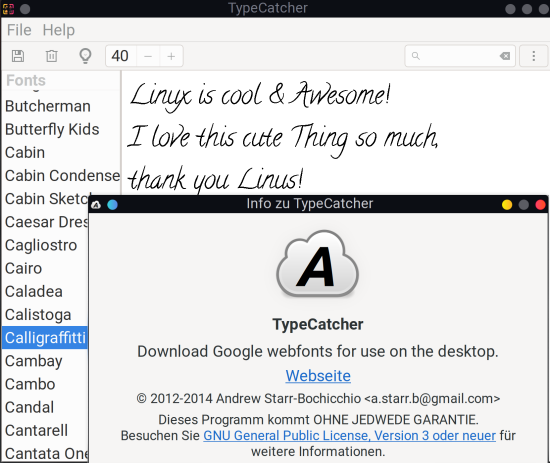The height and width of the screenshot is (463, 550).
Task: Open the File menu
Action: (x=19, y=30)
